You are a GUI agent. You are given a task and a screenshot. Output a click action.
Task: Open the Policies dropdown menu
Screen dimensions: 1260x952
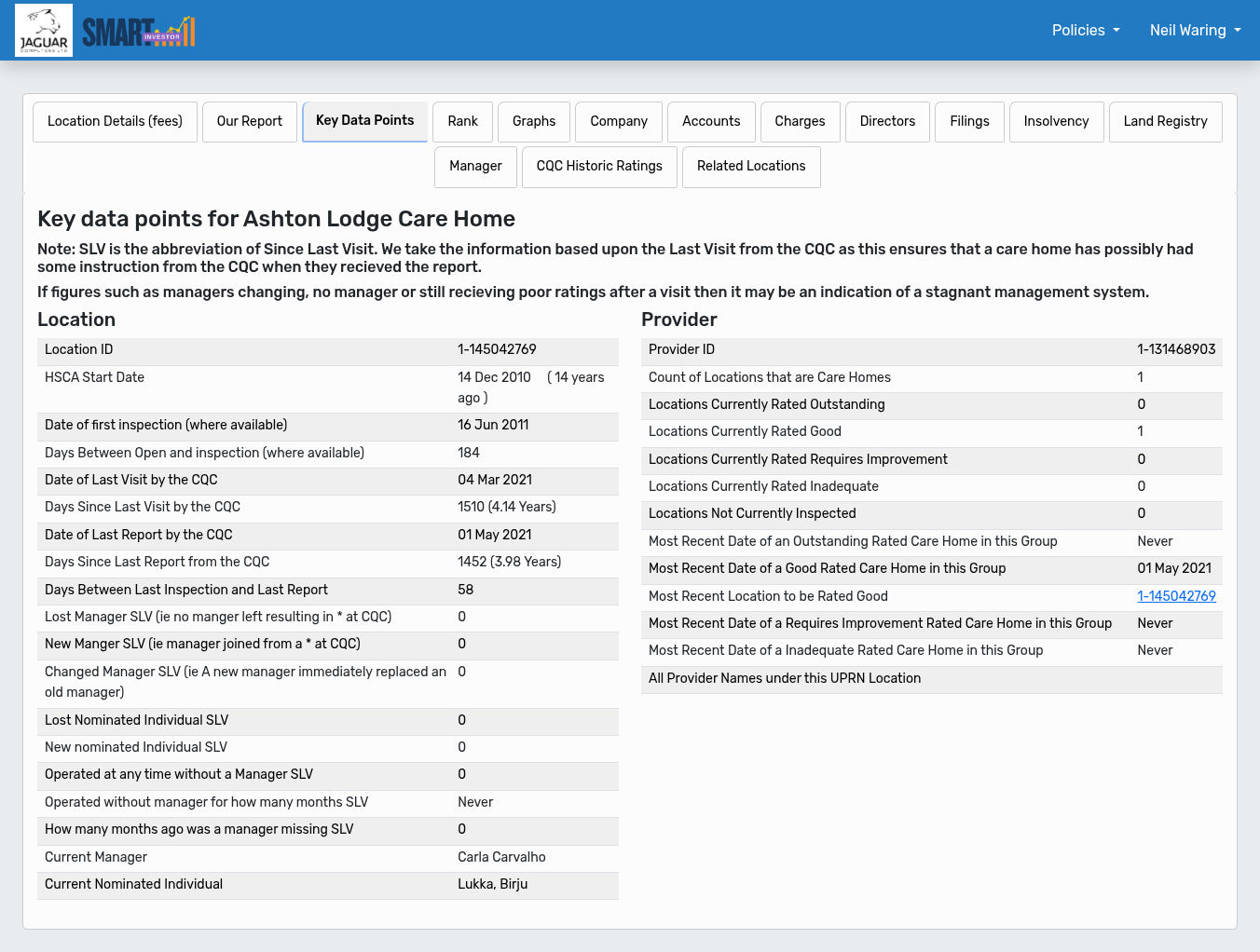1085,31
